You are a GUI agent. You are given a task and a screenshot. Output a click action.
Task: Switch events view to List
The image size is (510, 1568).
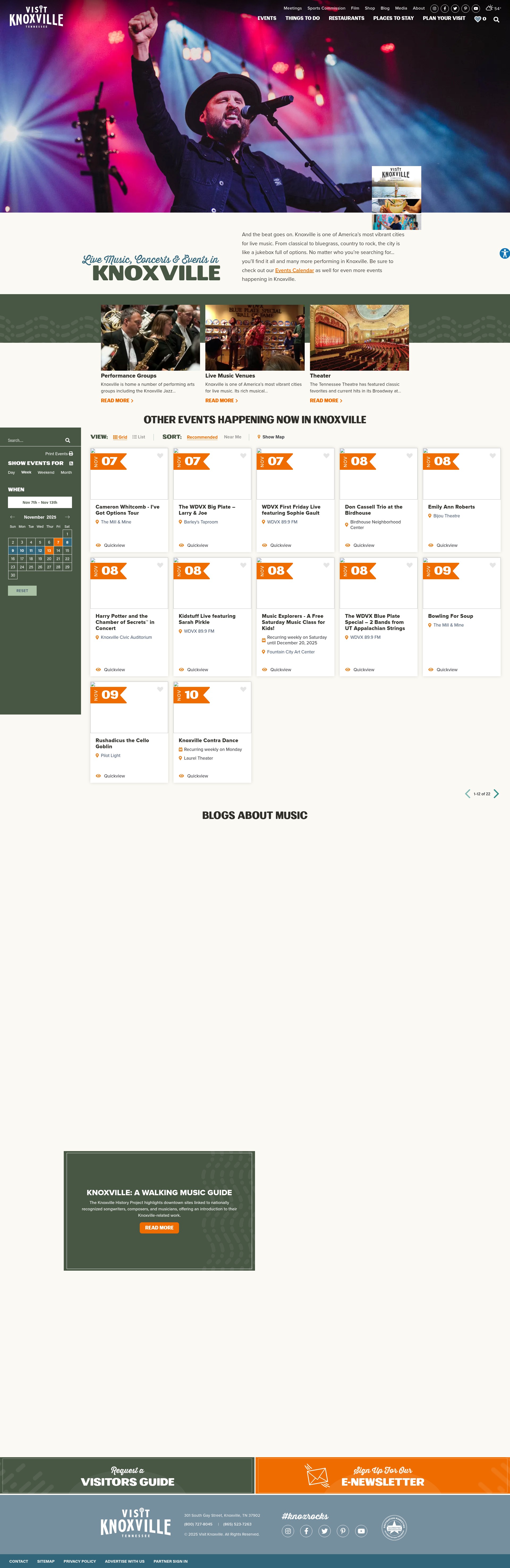(139, 437)
